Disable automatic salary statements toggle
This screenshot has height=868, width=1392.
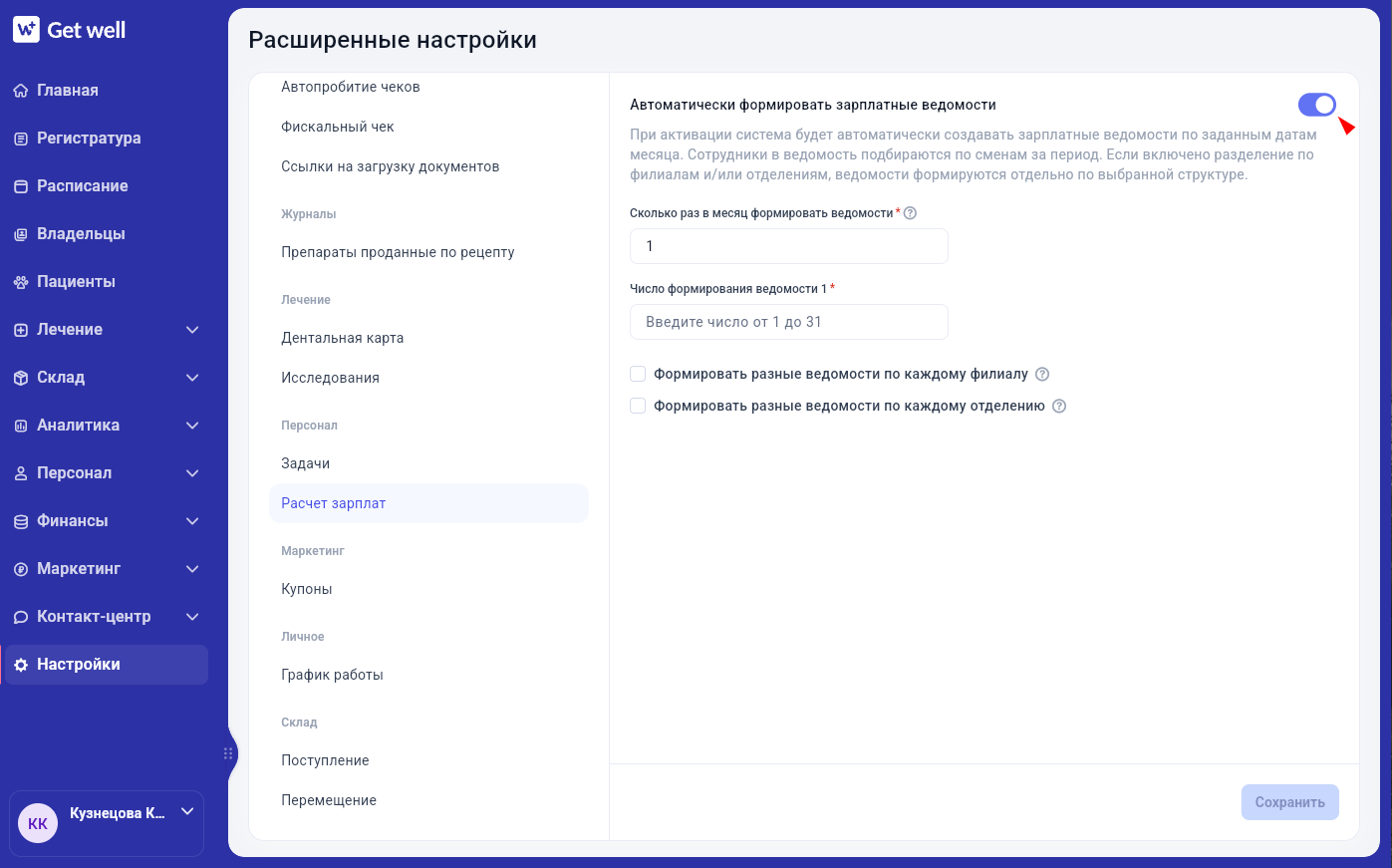[x=1317, y=105]
